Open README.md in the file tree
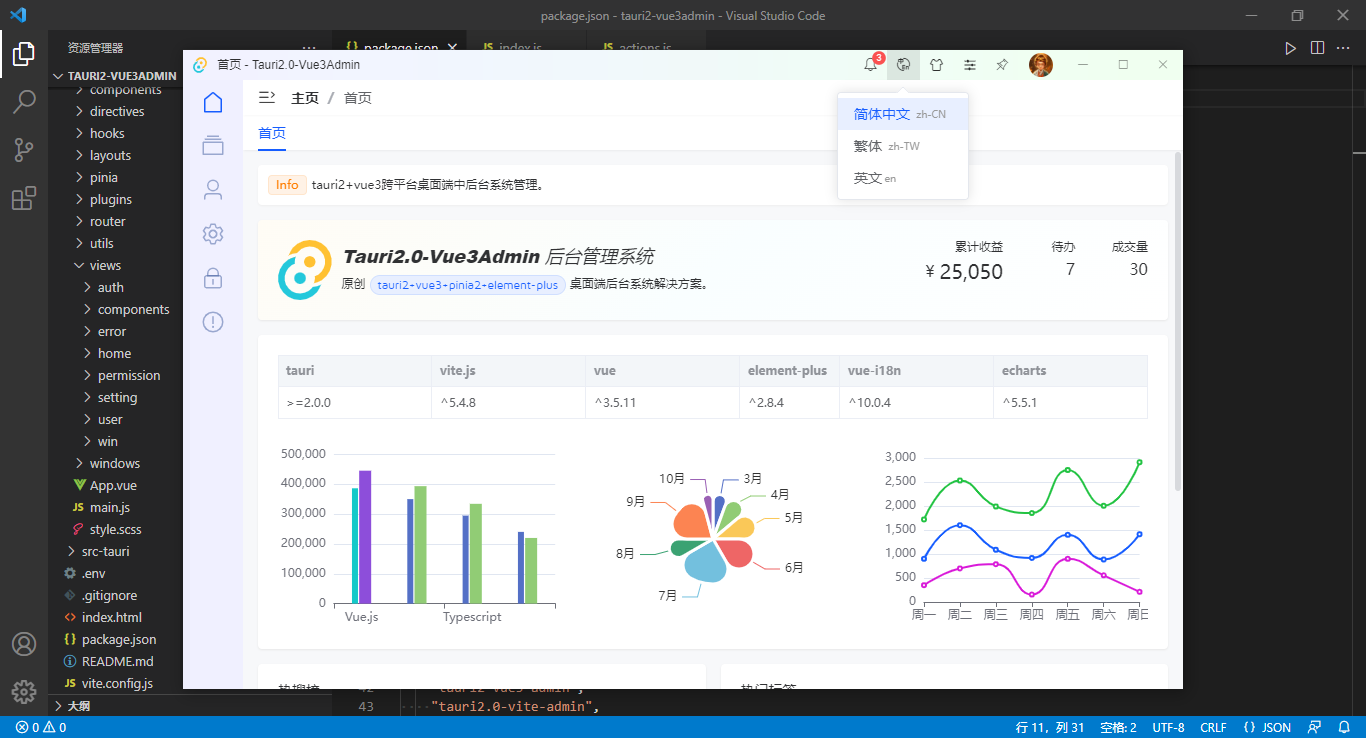Viewport: 1366px width, 738px height. click(117, 661)
